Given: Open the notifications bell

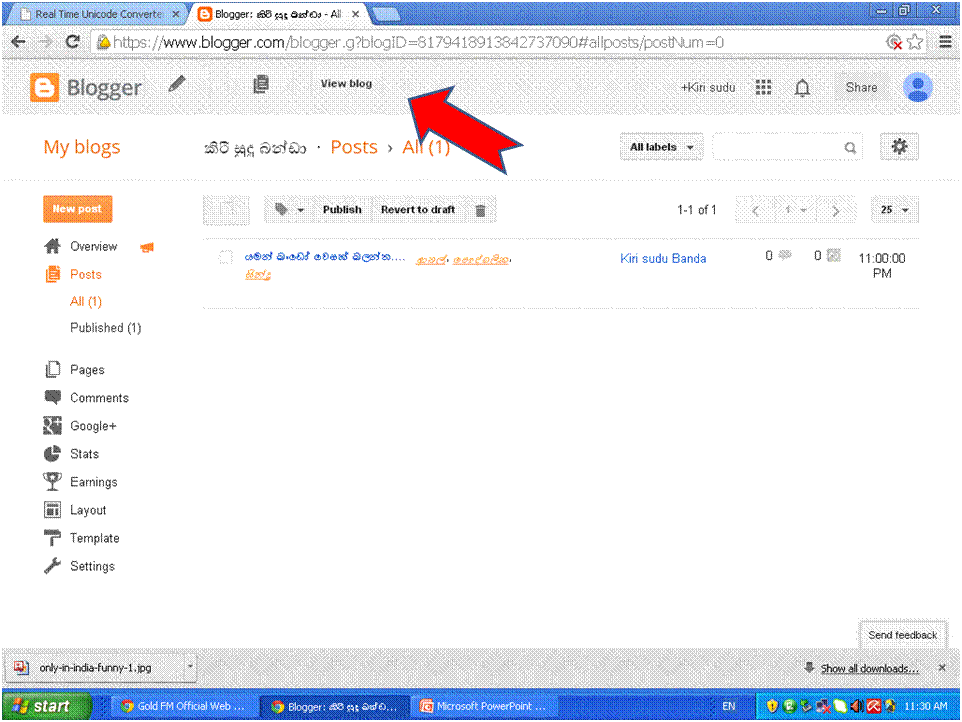Looking at the screenshot, I should pos(802,88).
